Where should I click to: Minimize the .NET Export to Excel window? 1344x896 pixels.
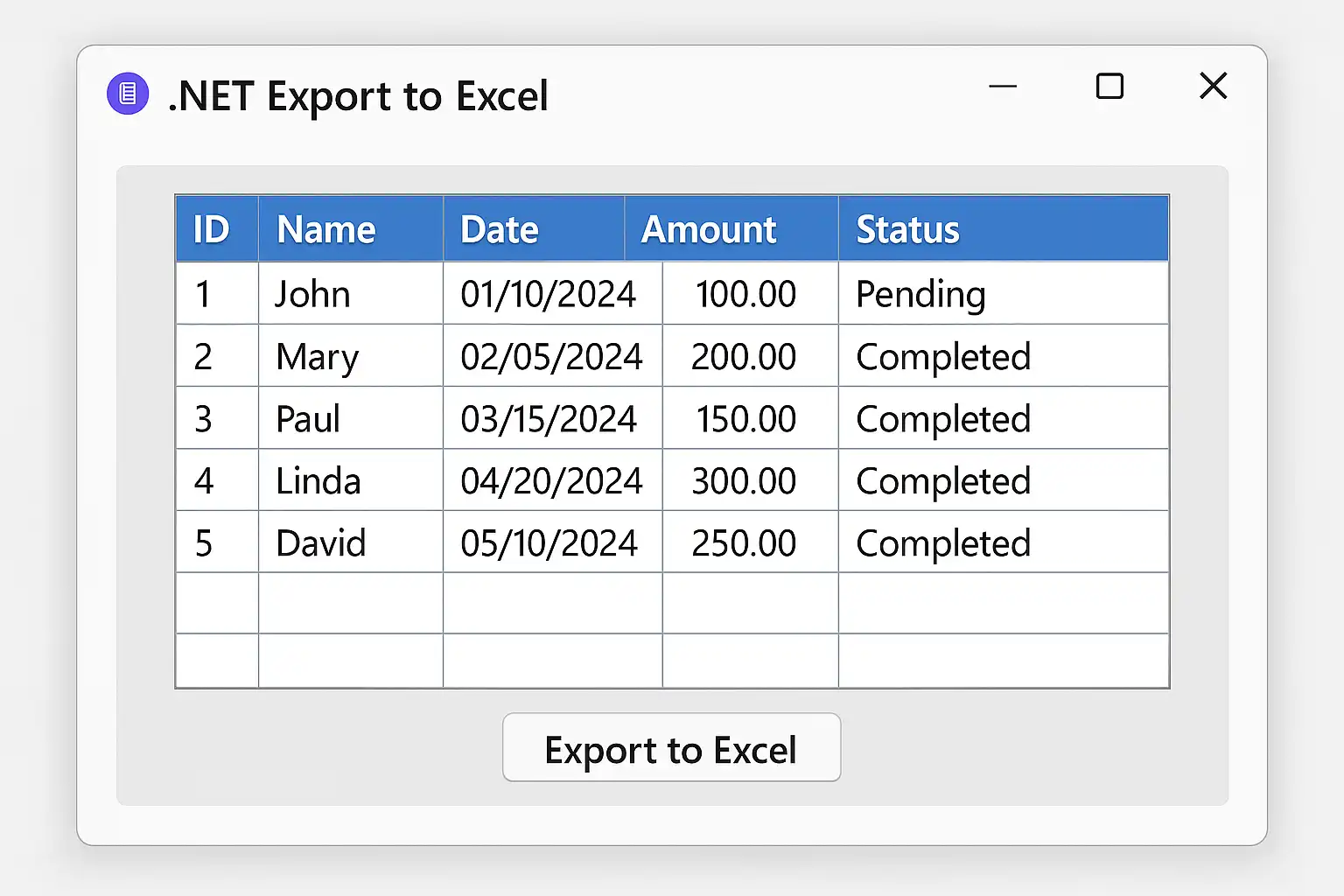tap(1003, 87)
